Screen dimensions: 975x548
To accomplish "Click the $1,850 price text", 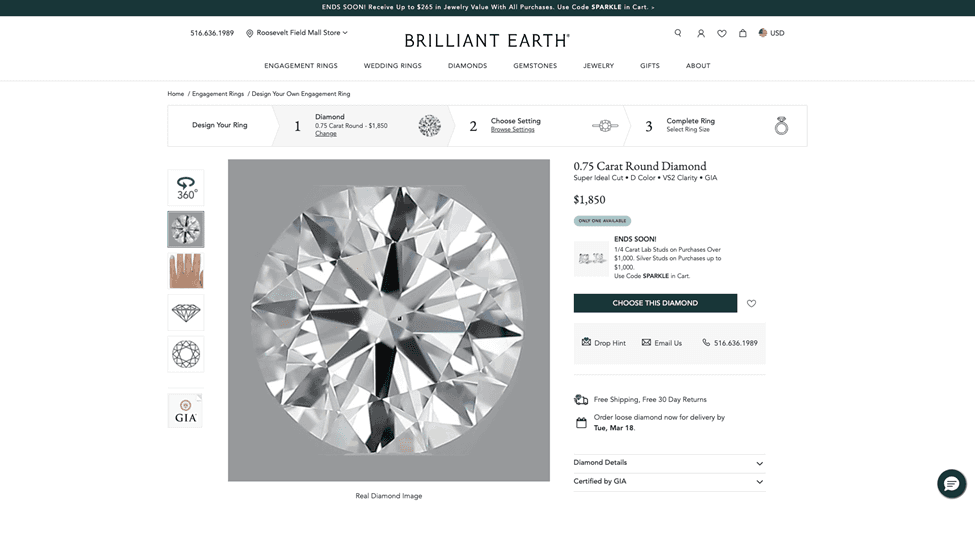I will click(x=589, y=200).
